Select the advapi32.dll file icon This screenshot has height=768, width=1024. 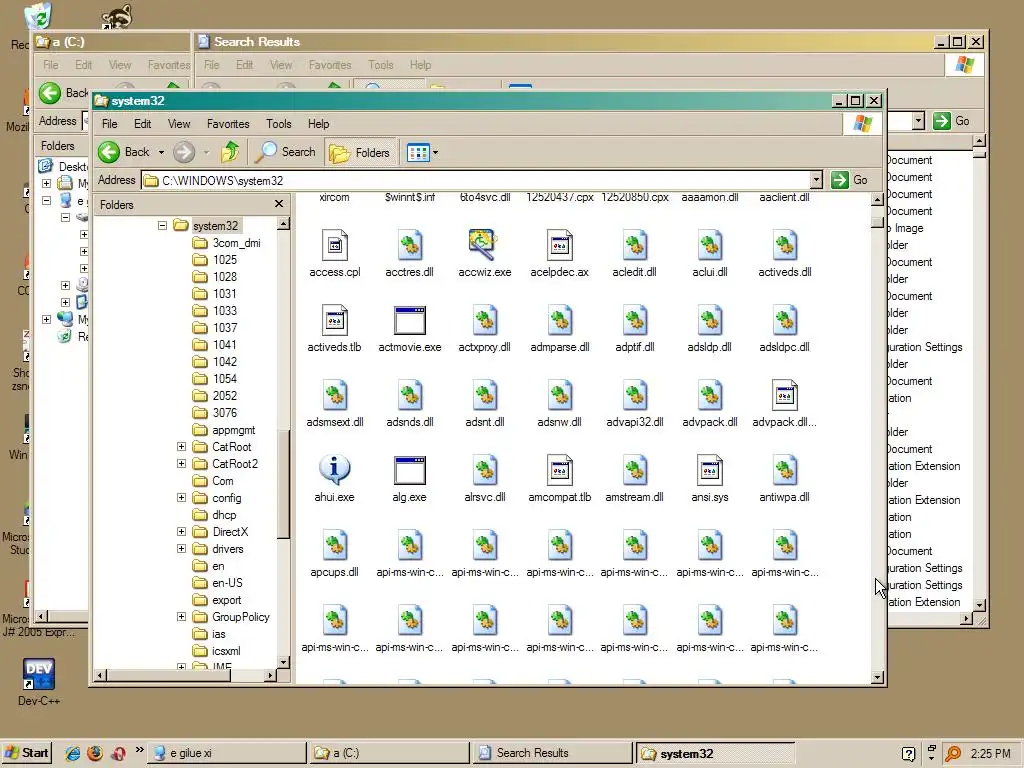click(x=634, y=396)
